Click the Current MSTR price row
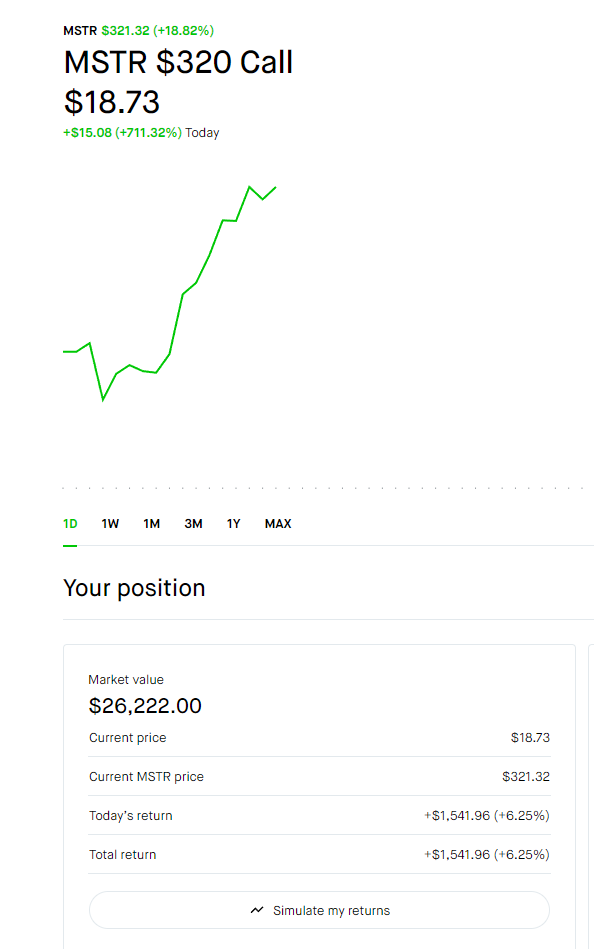 point(319,776)
